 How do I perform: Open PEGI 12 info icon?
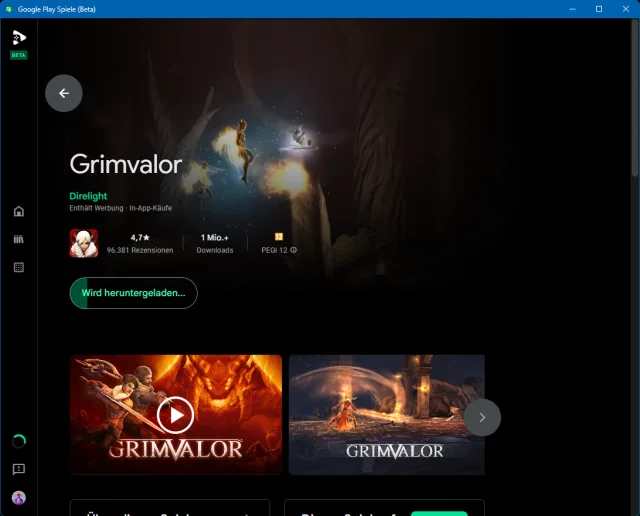(x=293, y=250)
